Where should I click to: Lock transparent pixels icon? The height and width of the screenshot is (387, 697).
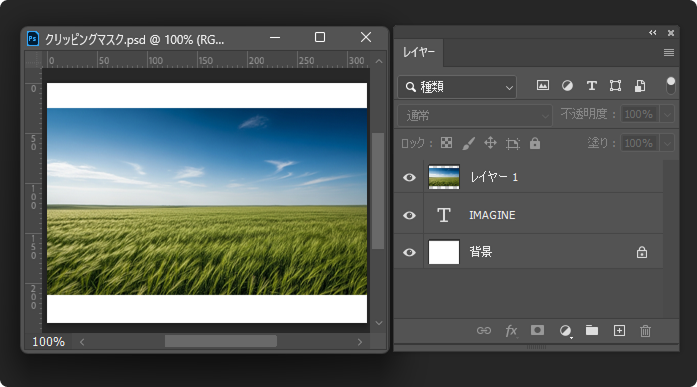446,143
